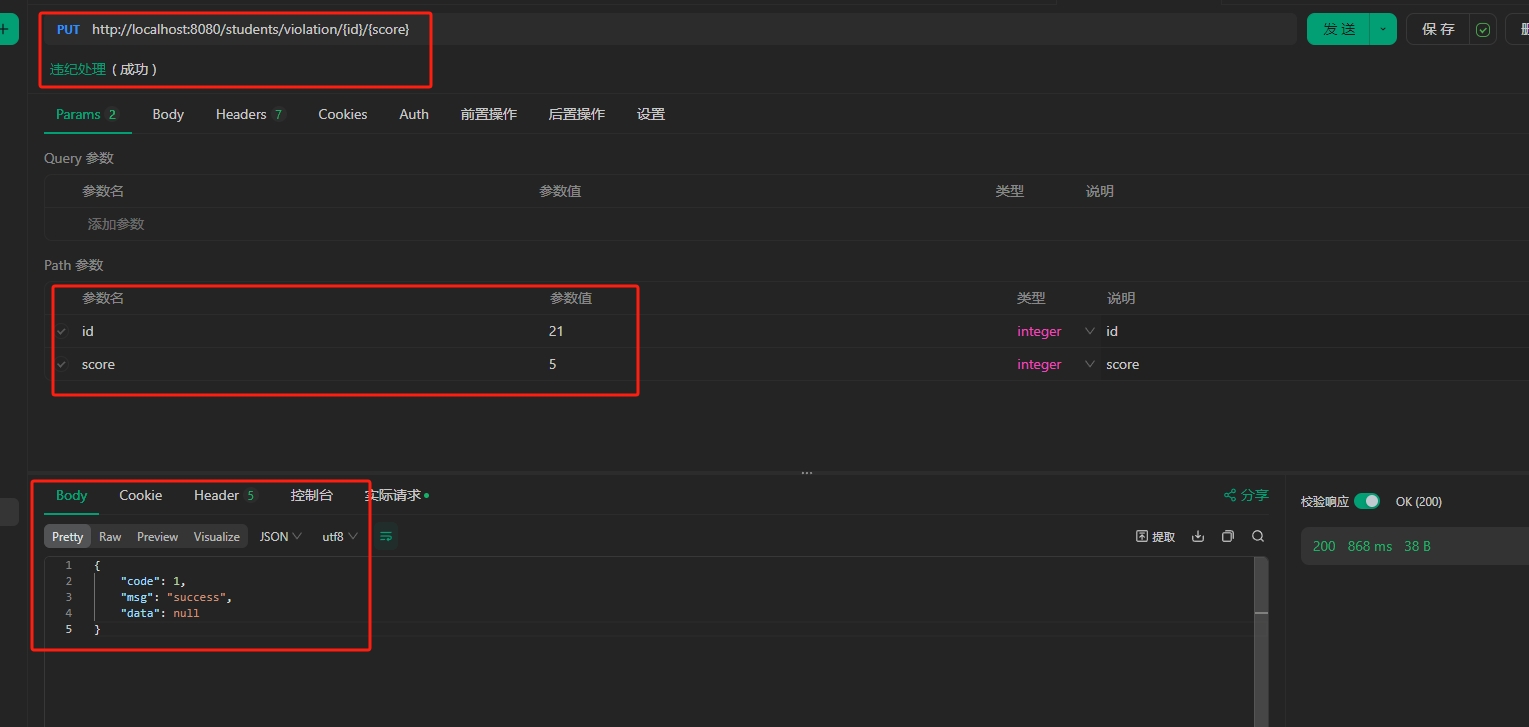Open the utf8 encoding dropdown

click(339, 537)
